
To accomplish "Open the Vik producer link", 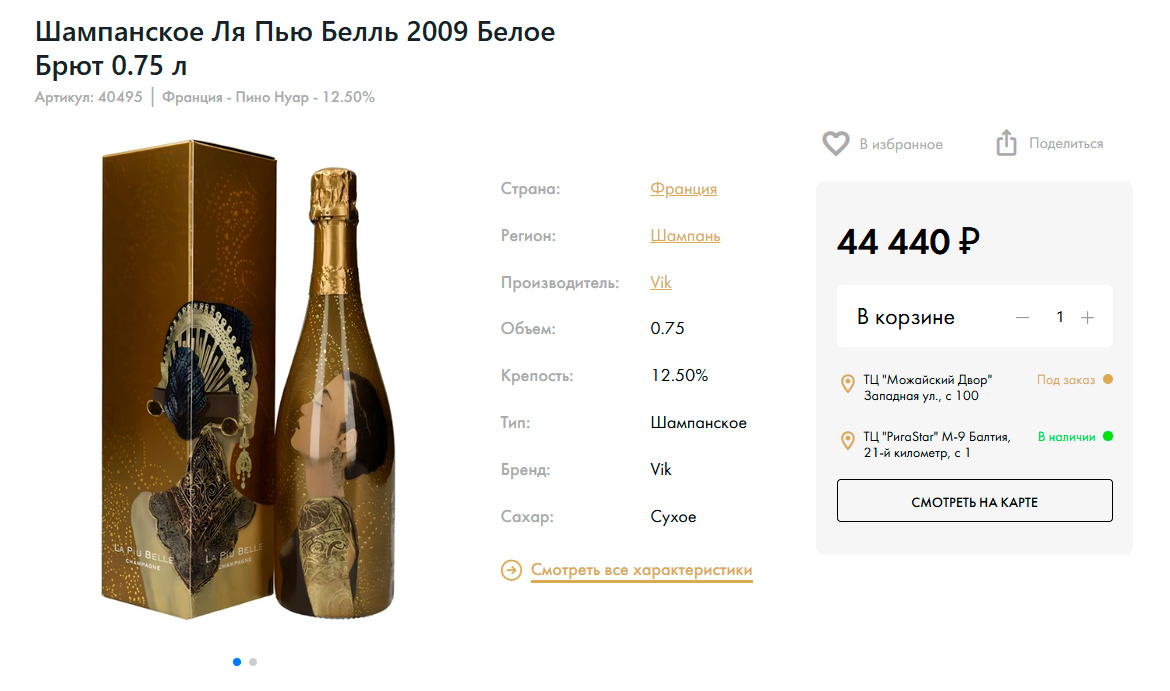I will pos(661,282).
